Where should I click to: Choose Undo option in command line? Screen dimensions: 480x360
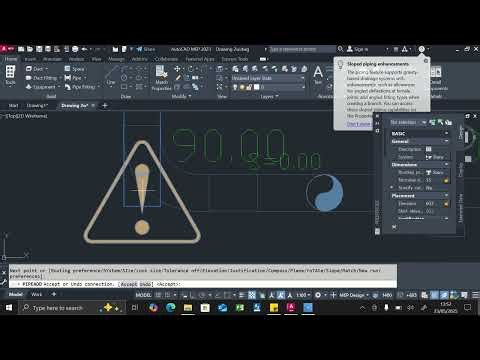(145, 284)
